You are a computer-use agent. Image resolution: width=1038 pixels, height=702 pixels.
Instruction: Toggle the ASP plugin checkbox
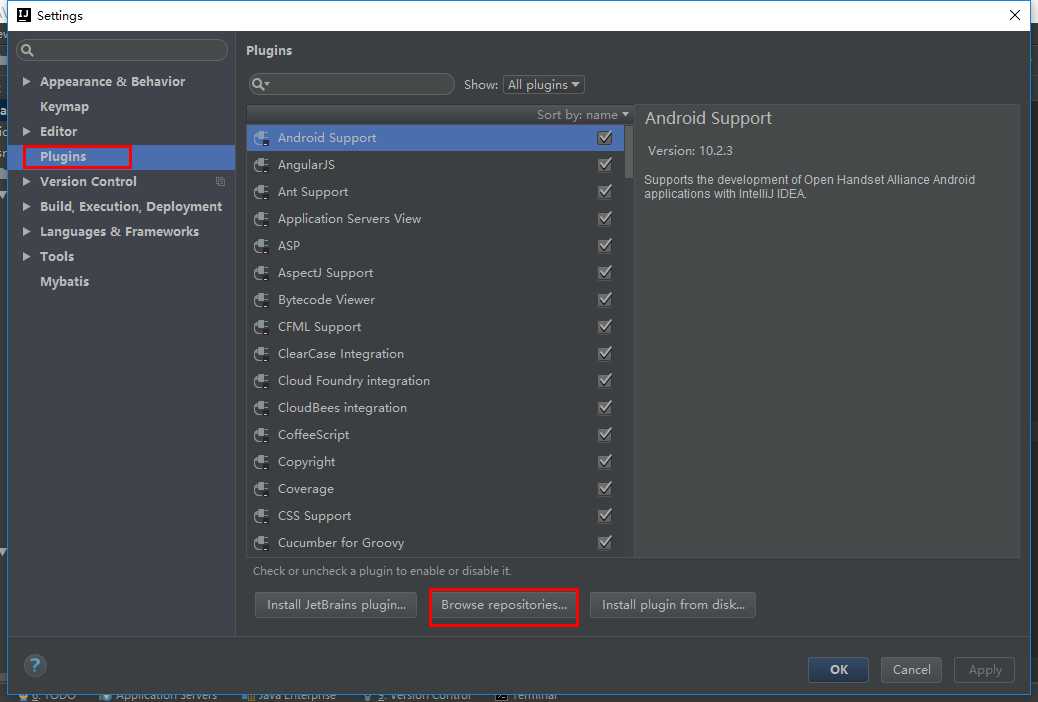(x=604, y=246)
